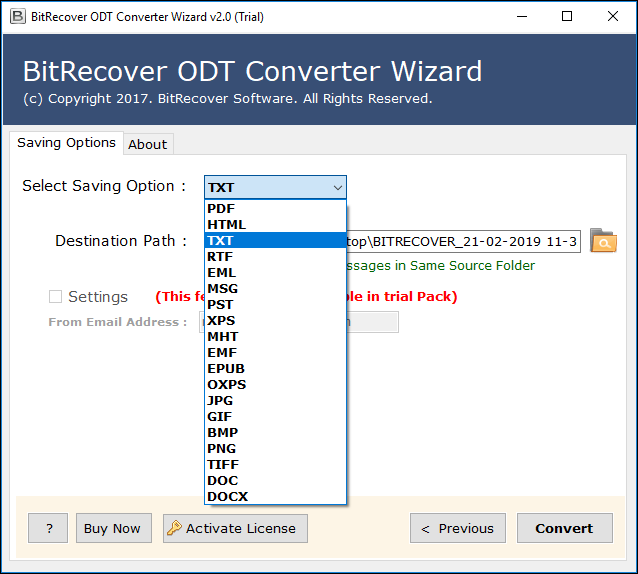This screenshot has width=638, height=574.
Task: Choose PDF from the saving options list
Action: (x=275, y=208)
